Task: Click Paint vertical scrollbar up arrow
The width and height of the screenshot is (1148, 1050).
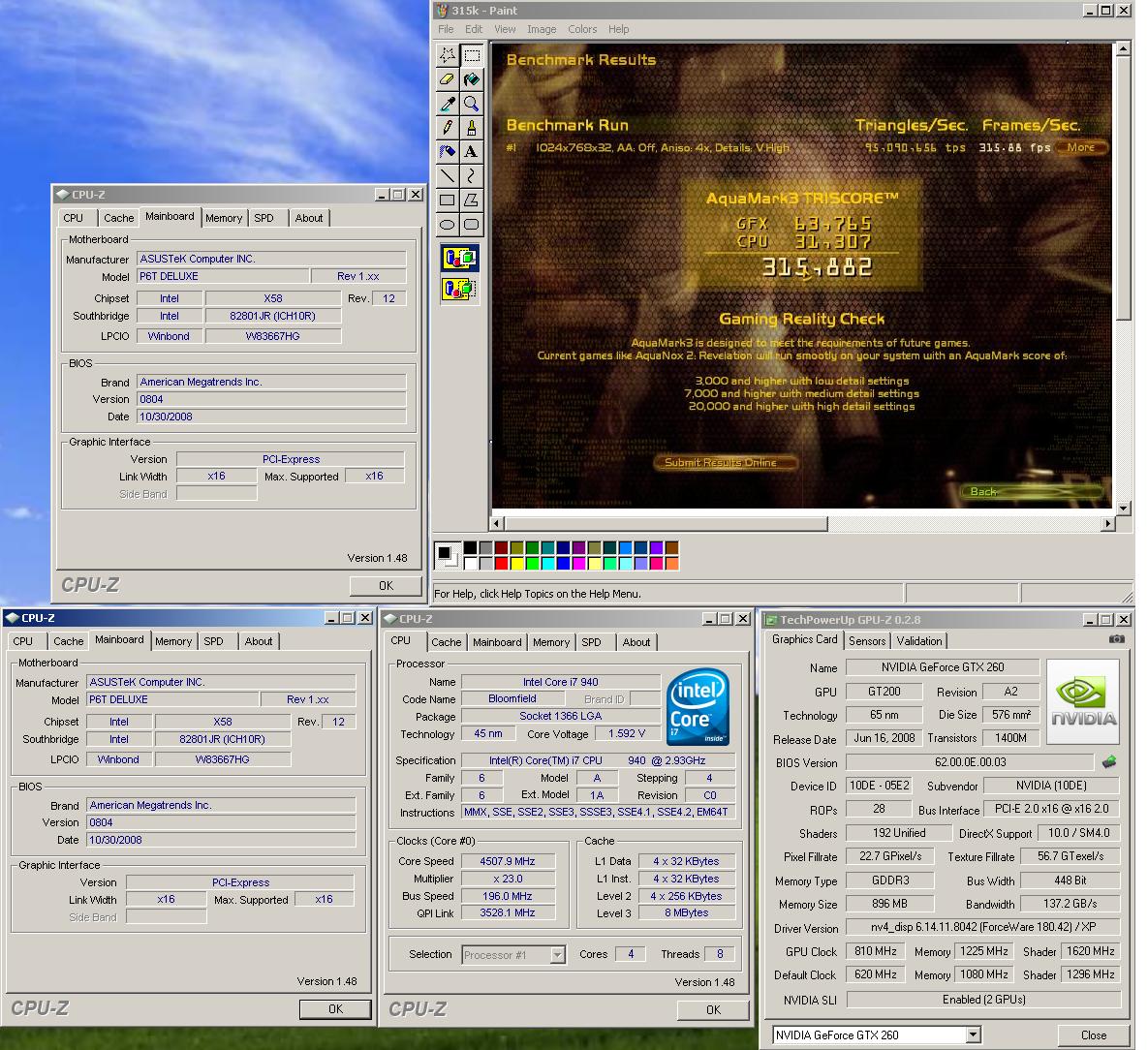Action: click(1123, 49)
